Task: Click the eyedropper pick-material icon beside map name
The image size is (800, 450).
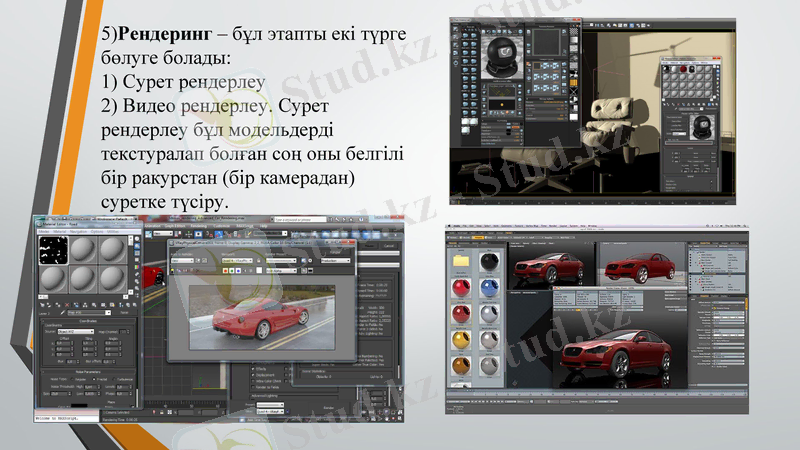Action: click(x=62, y=312)
